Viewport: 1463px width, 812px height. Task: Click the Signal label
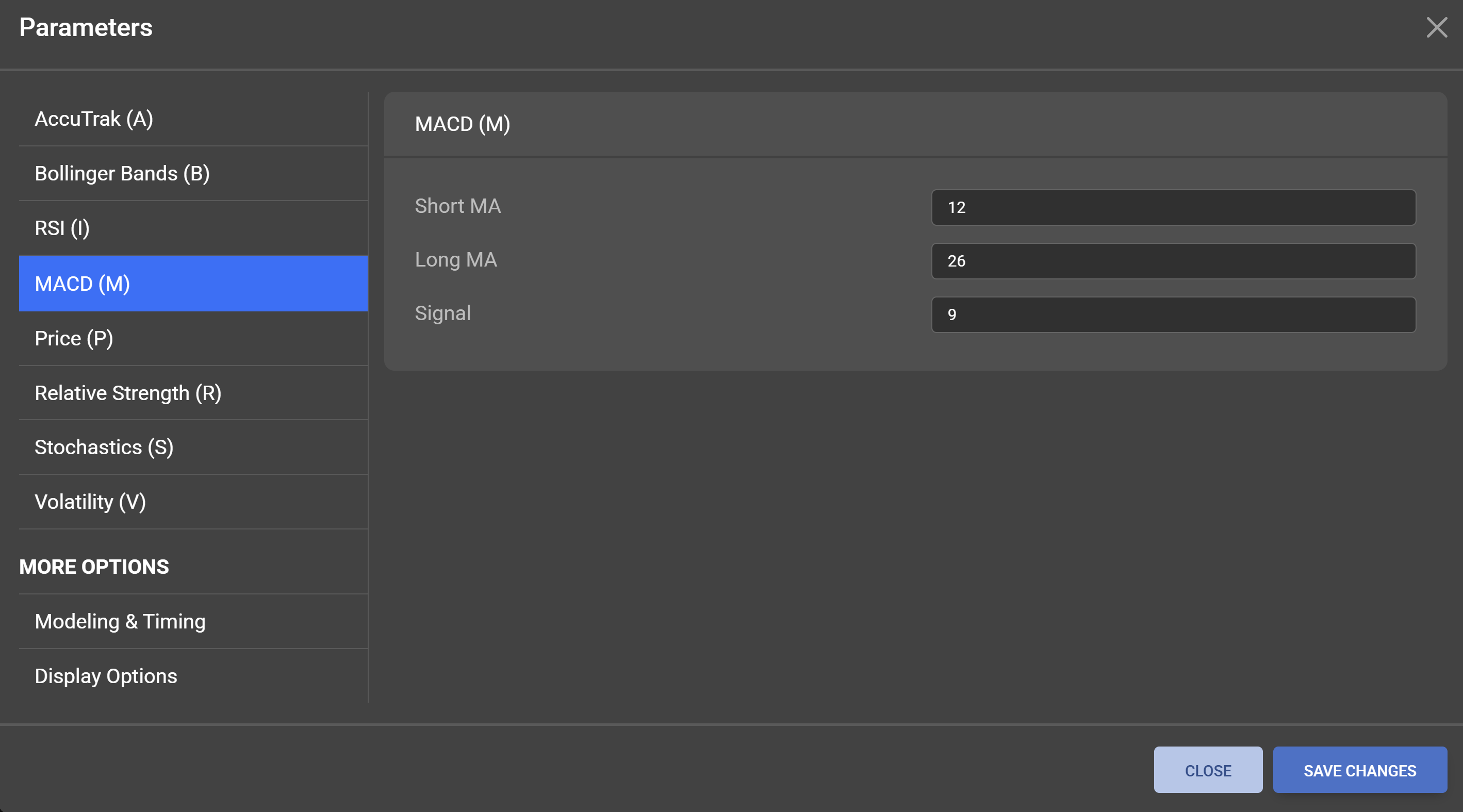(x=443, y=313)
